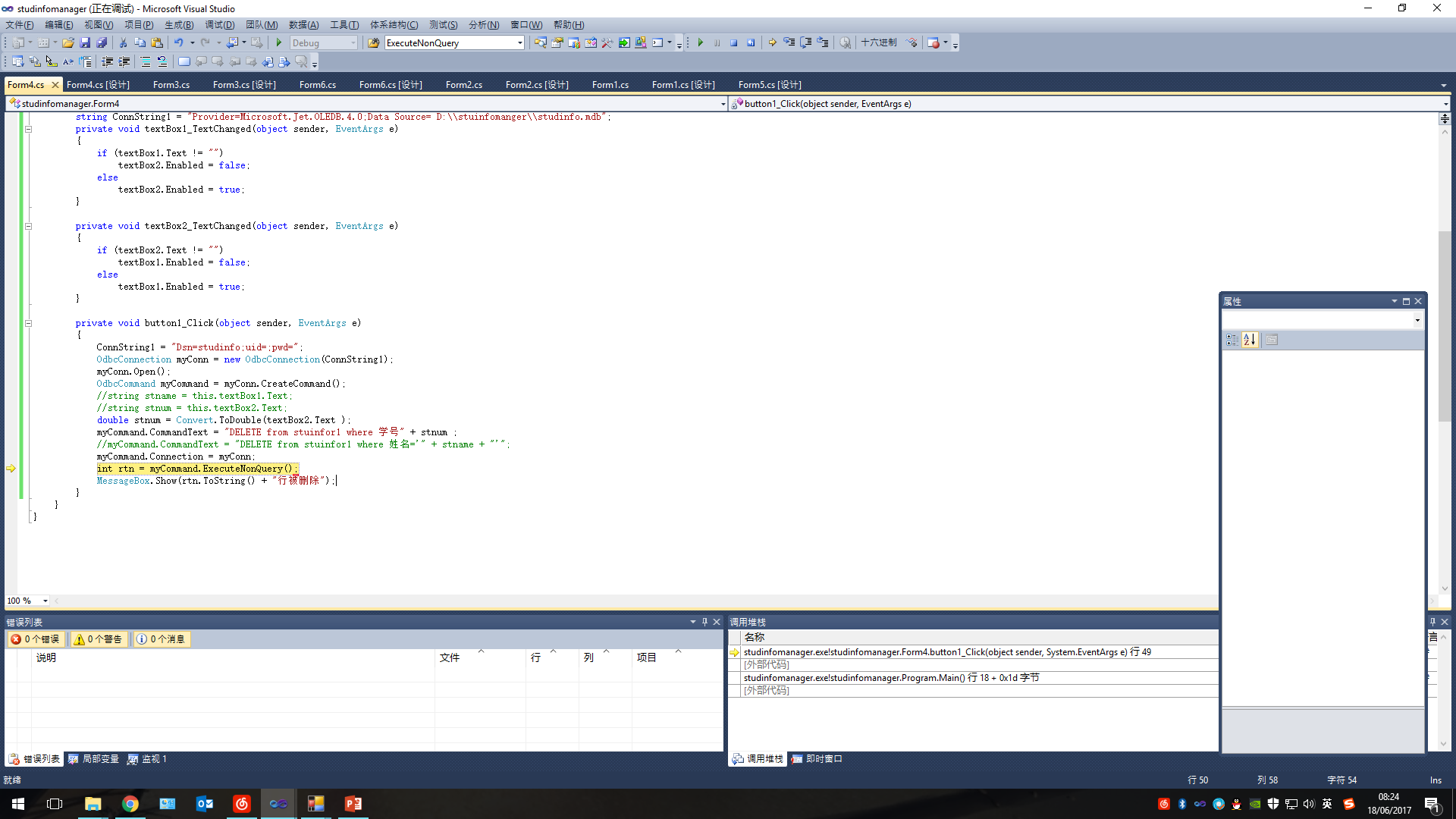Toggle the 0个消息 messages filter
This screenshot has height=819, width=1456.
point(162,639)
